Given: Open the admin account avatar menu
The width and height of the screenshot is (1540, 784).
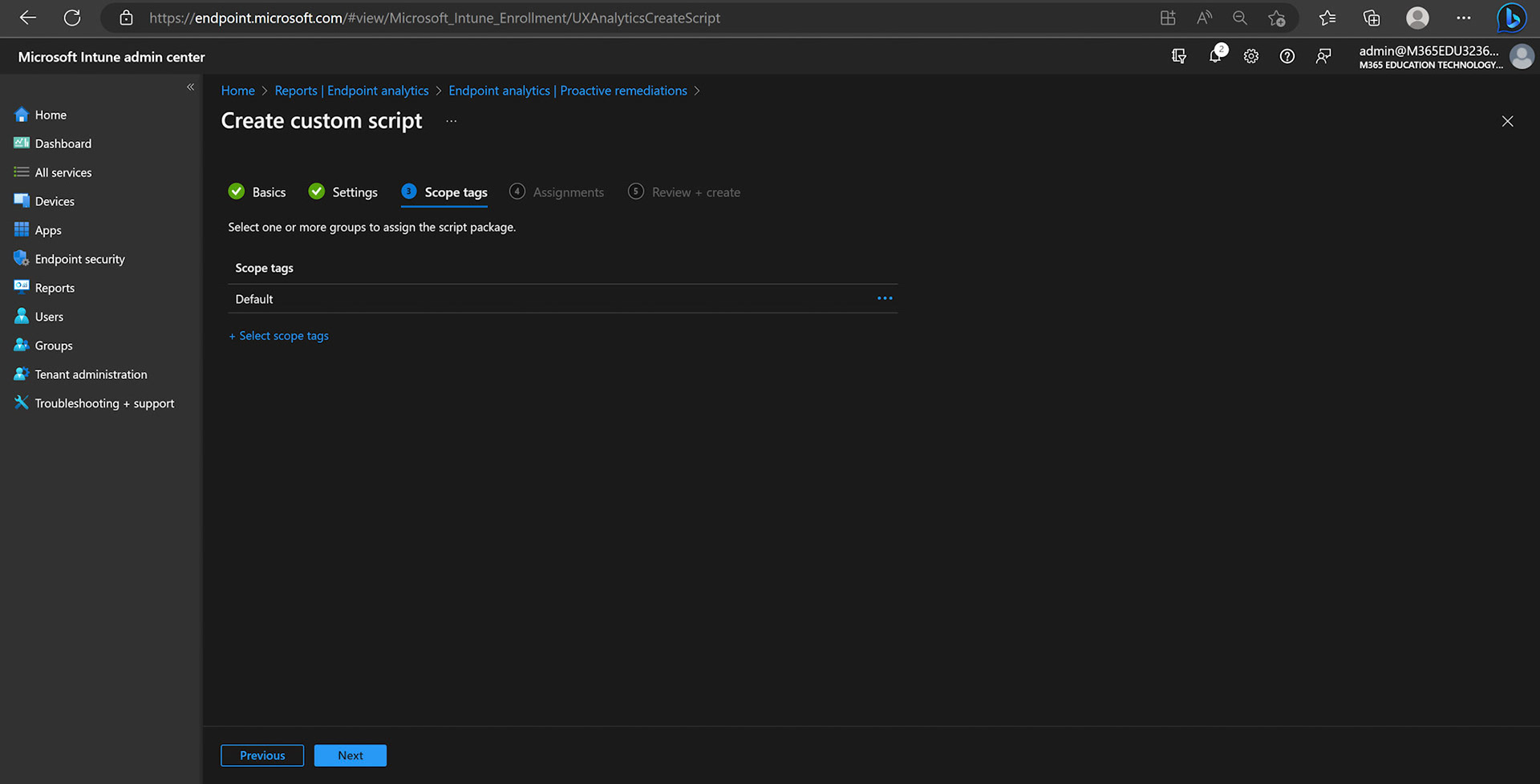Looking at the screenshot, I should 1522,56.
